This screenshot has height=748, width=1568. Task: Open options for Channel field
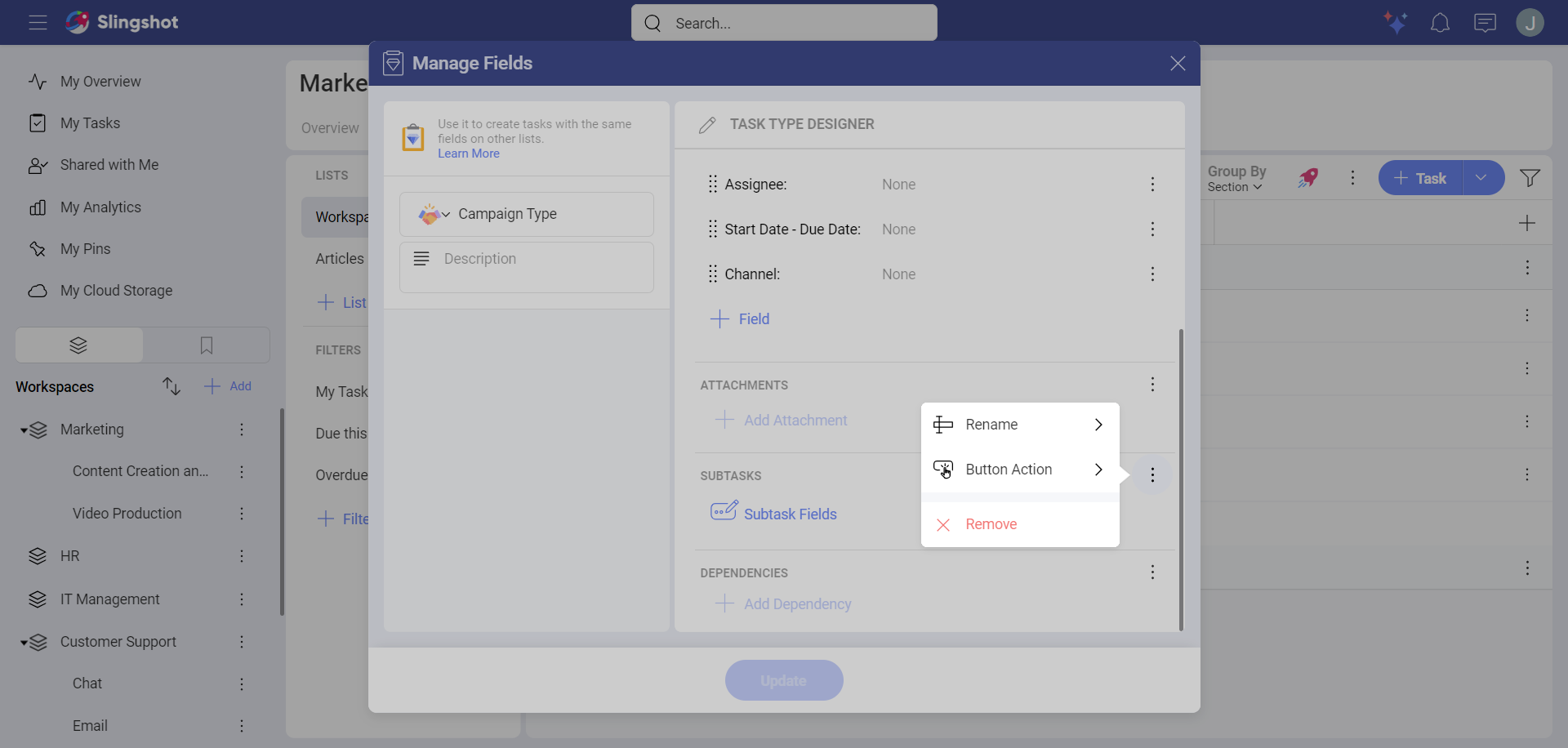click(x=1152, y=274)
